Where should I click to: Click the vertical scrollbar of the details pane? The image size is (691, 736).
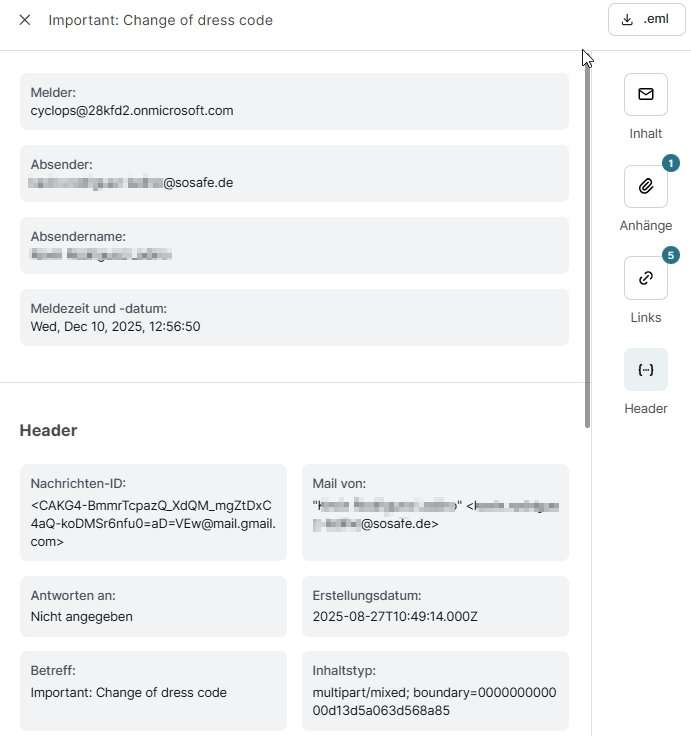click(587, 250)
